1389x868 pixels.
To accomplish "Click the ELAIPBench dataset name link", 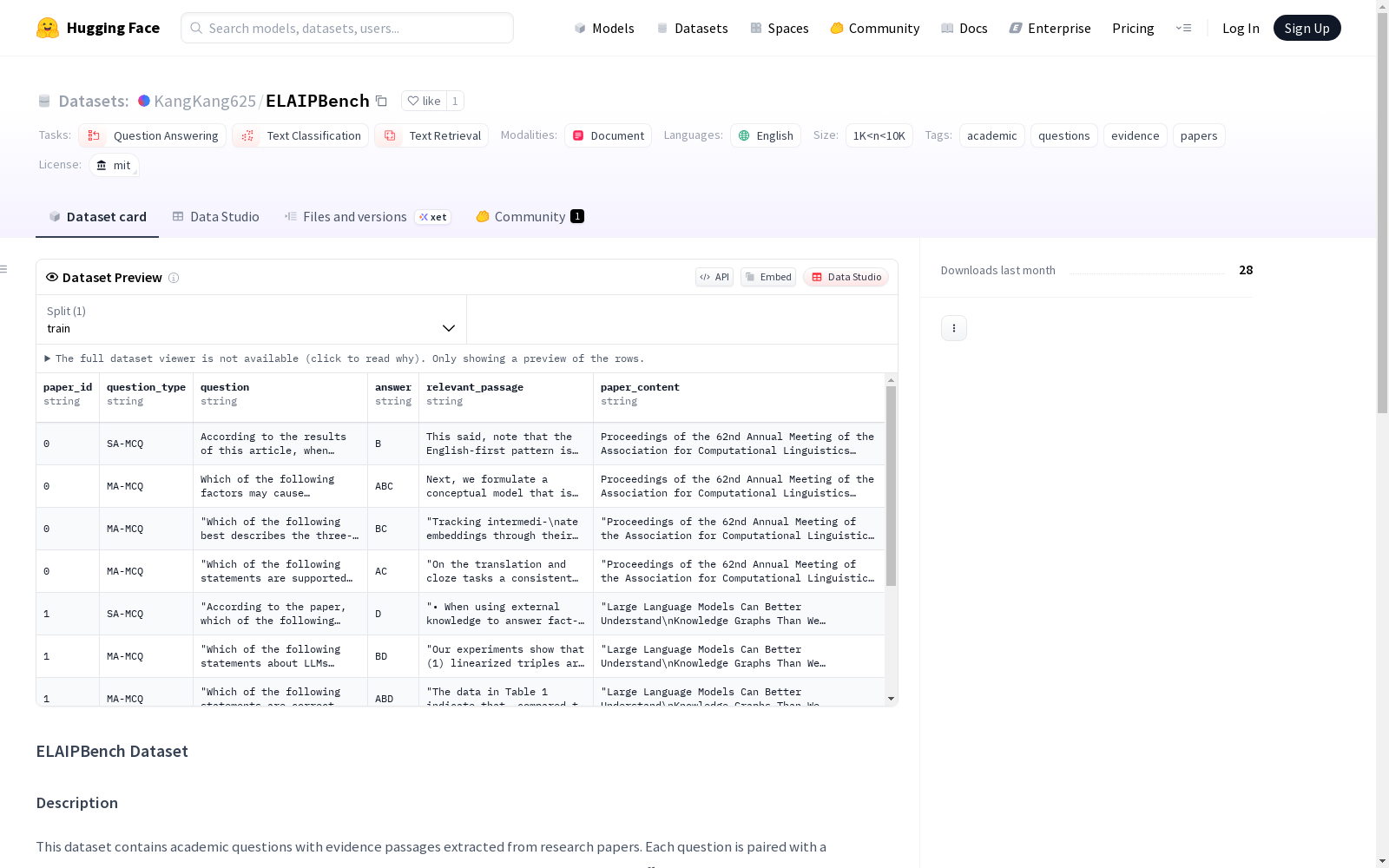I will [318, 101].
